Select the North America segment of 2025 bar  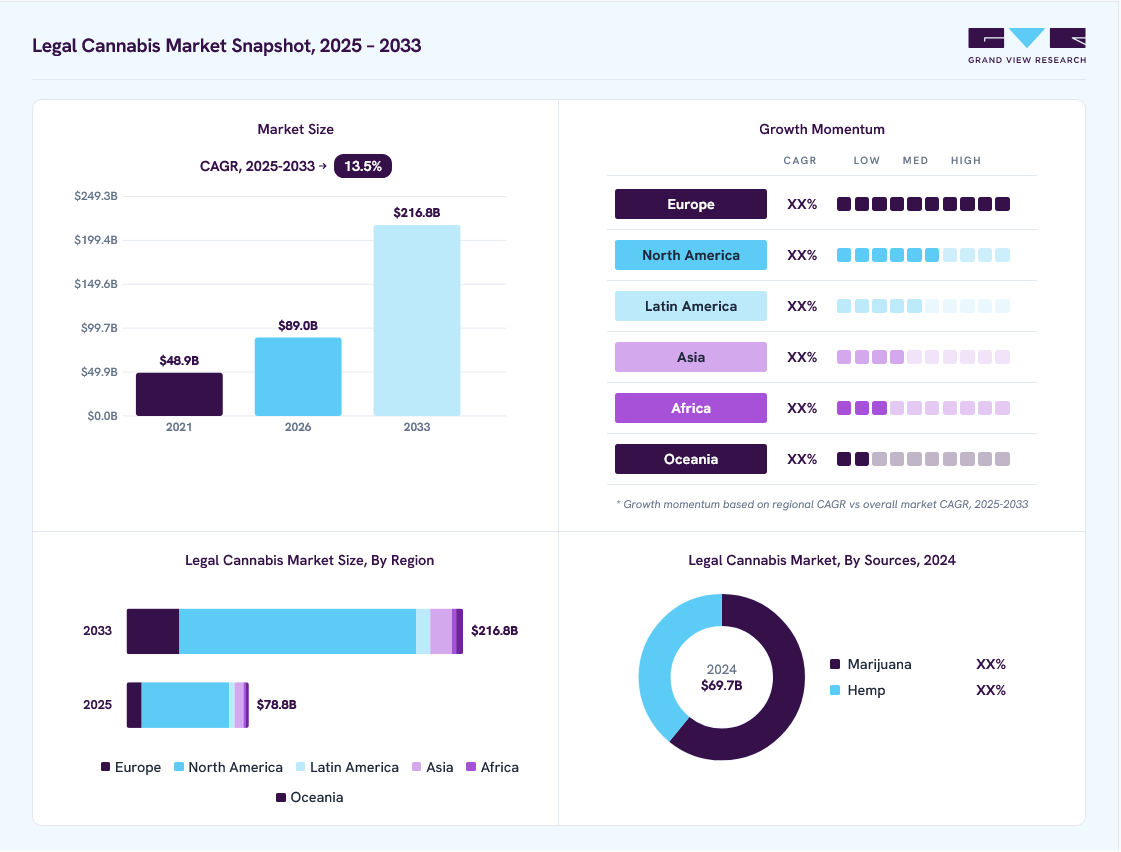(185, 705)
